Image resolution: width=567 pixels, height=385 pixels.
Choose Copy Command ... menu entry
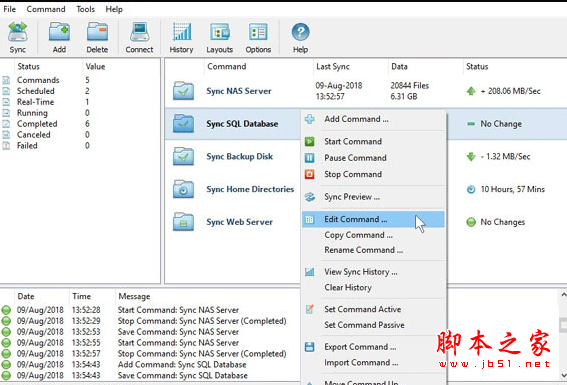click(374, 235)
